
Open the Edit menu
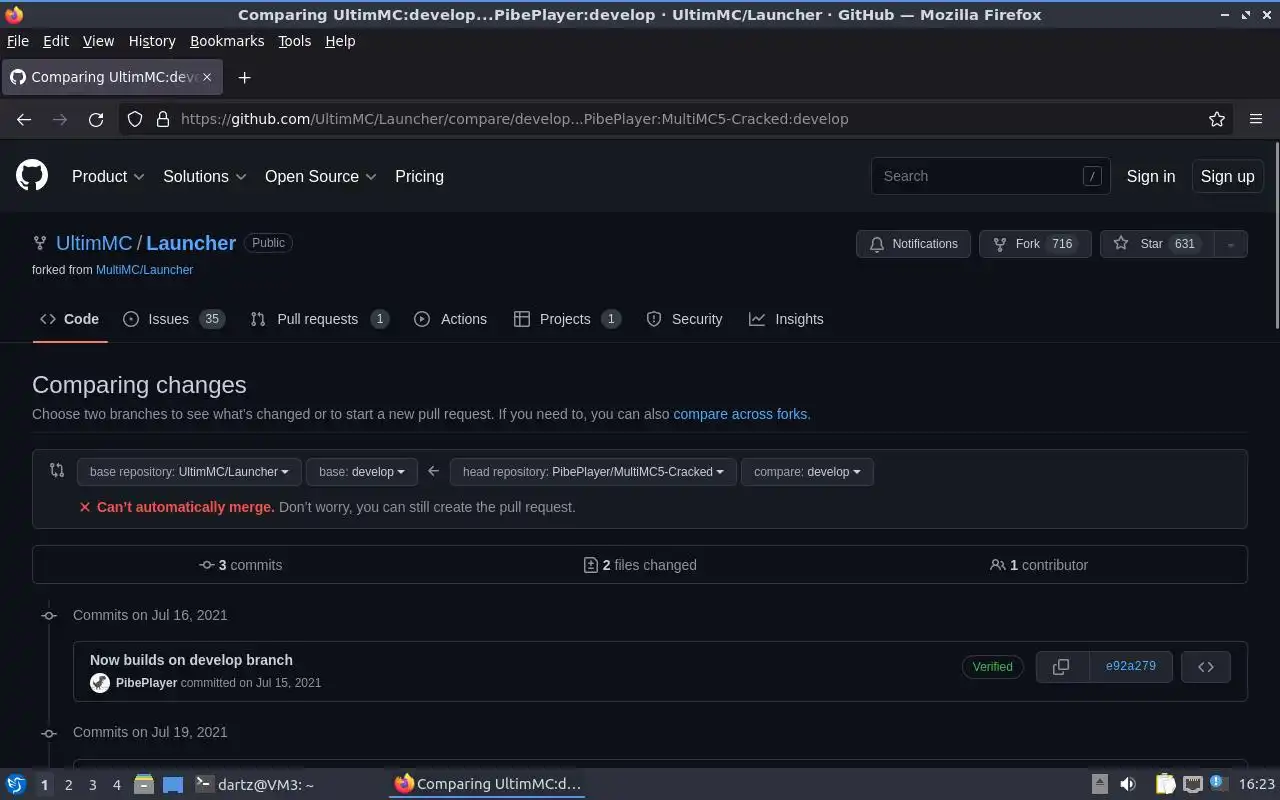(x=56, y=41)
